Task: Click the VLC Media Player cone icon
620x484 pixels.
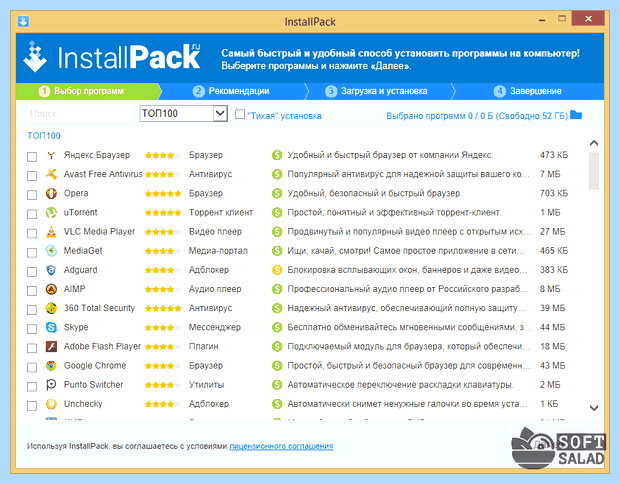Action: coord(51,232)
